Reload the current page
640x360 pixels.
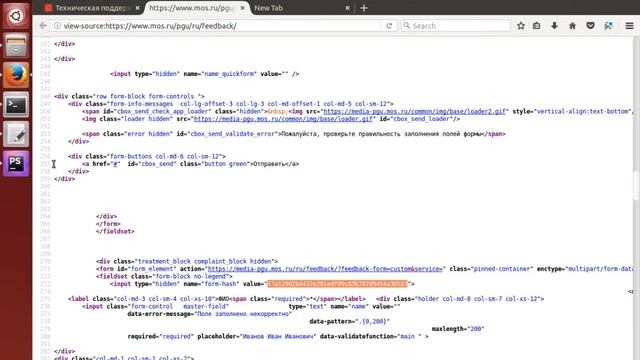pos(389,26)
